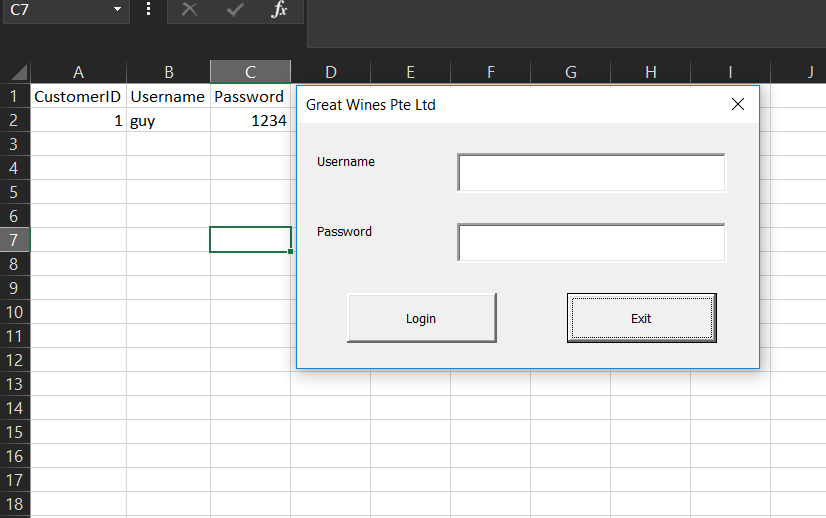Select the cell containing guy
The width and height of the screenshot is (826, 518).
tap(169, 120)
